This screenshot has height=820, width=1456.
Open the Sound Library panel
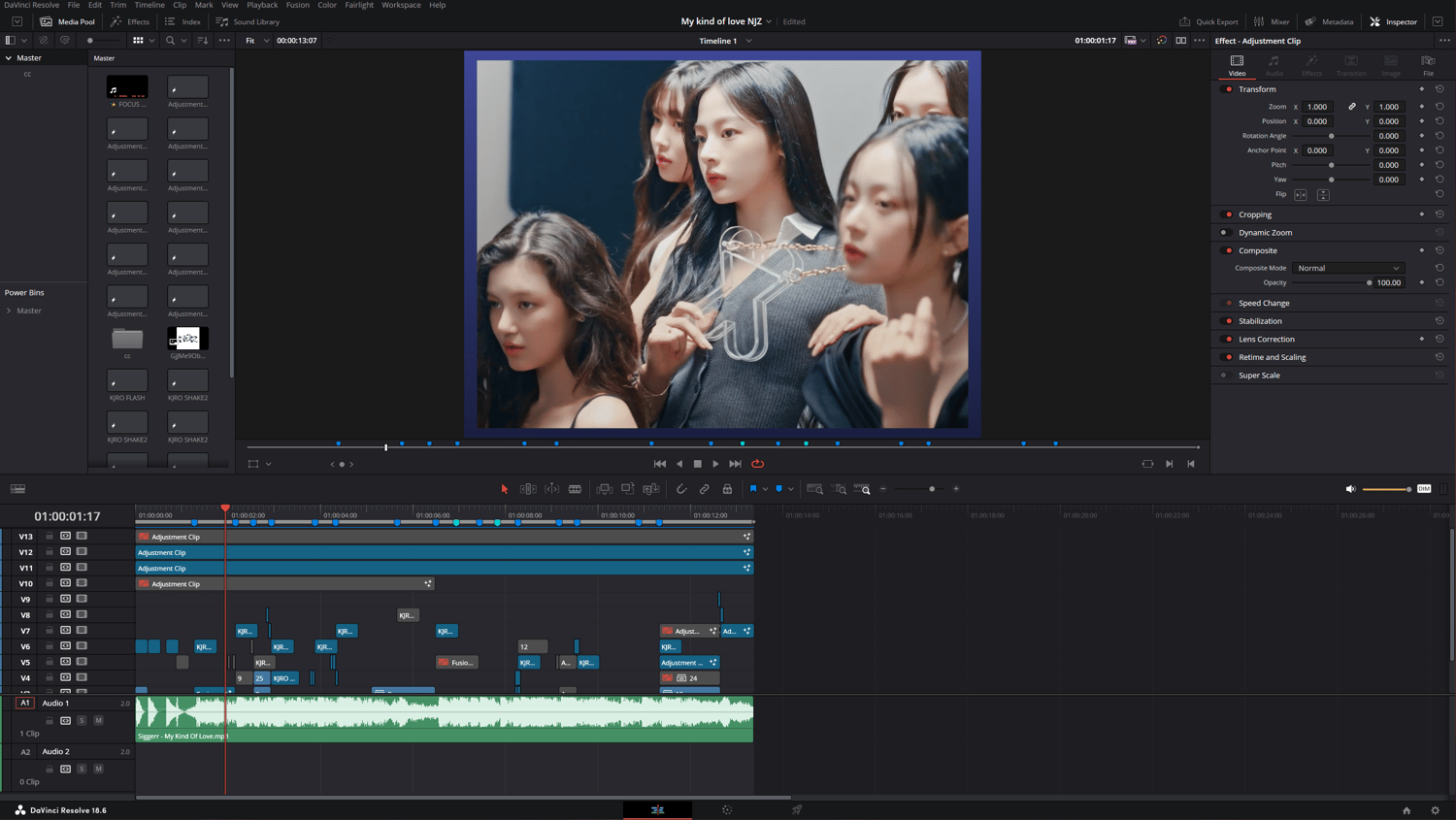[248, 21]
